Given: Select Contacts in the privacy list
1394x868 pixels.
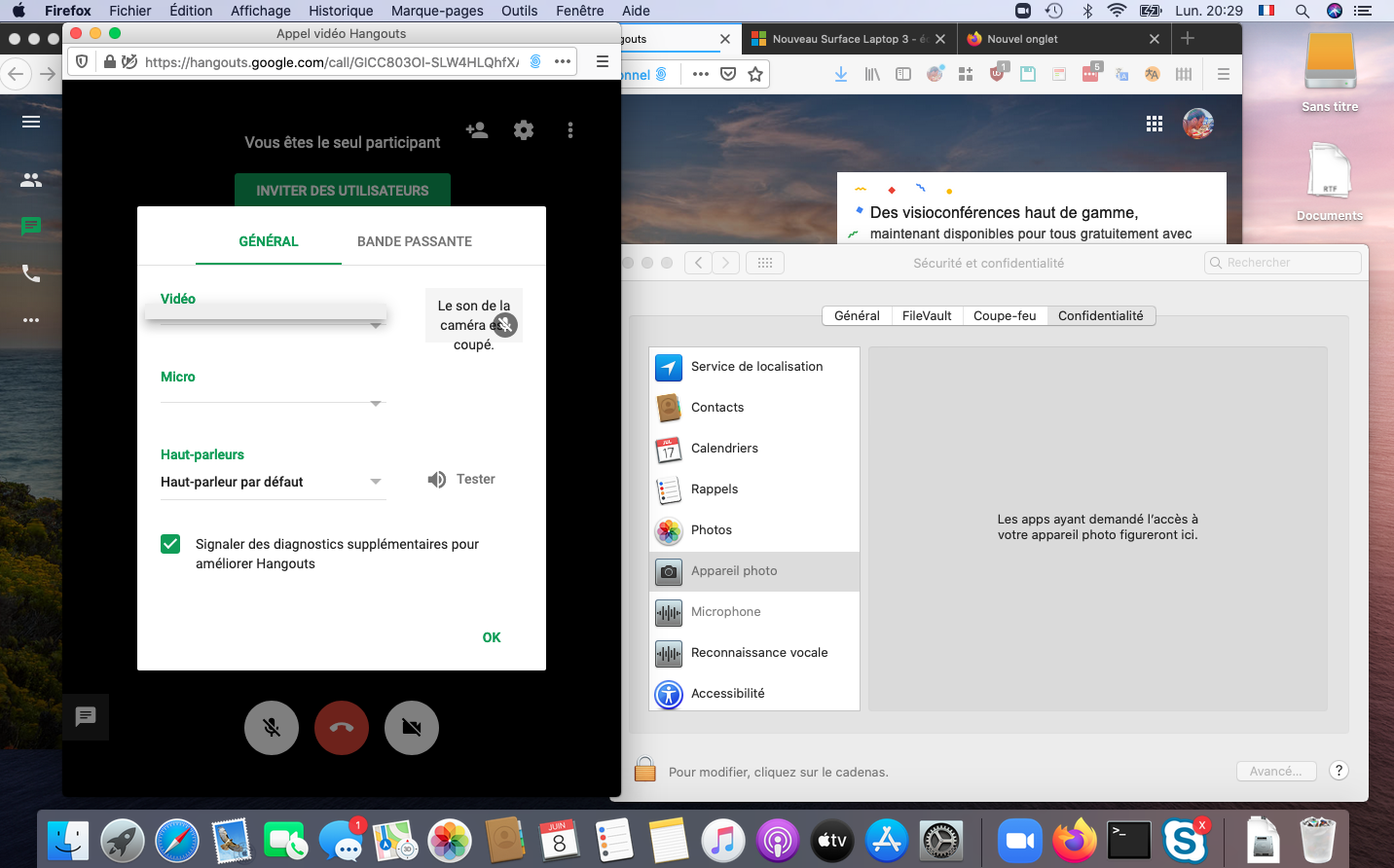Looking at the screenshot, I should click(x=754, y=408).
